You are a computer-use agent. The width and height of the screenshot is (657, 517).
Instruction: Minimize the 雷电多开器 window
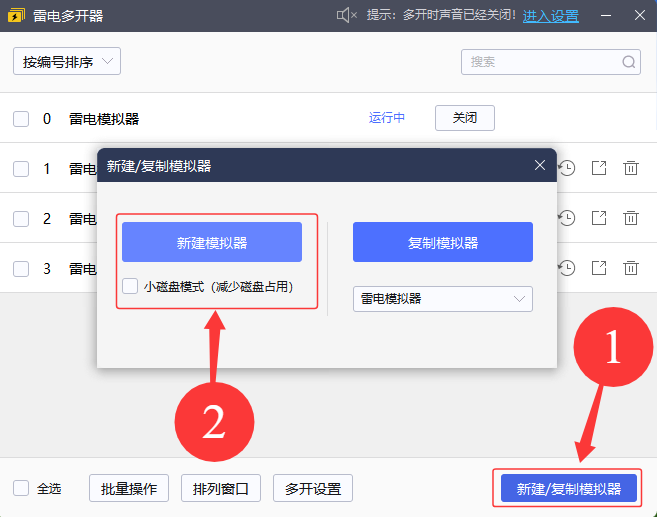[x=606, y=16]
